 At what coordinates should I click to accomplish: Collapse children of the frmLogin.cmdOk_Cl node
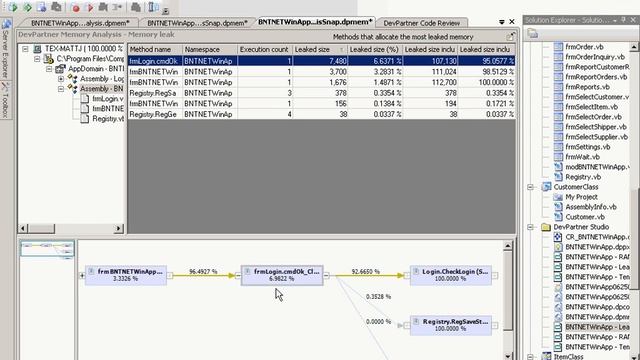point(326,276)
